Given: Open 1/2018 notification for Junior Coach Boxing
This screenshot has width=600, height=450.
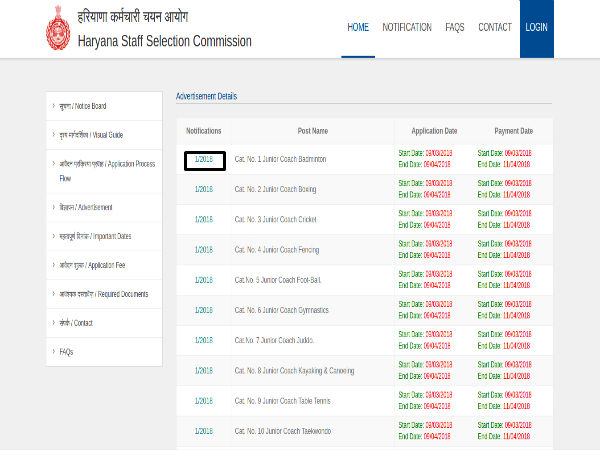Looking at the screenshot, I should click(x=204, y=189).
